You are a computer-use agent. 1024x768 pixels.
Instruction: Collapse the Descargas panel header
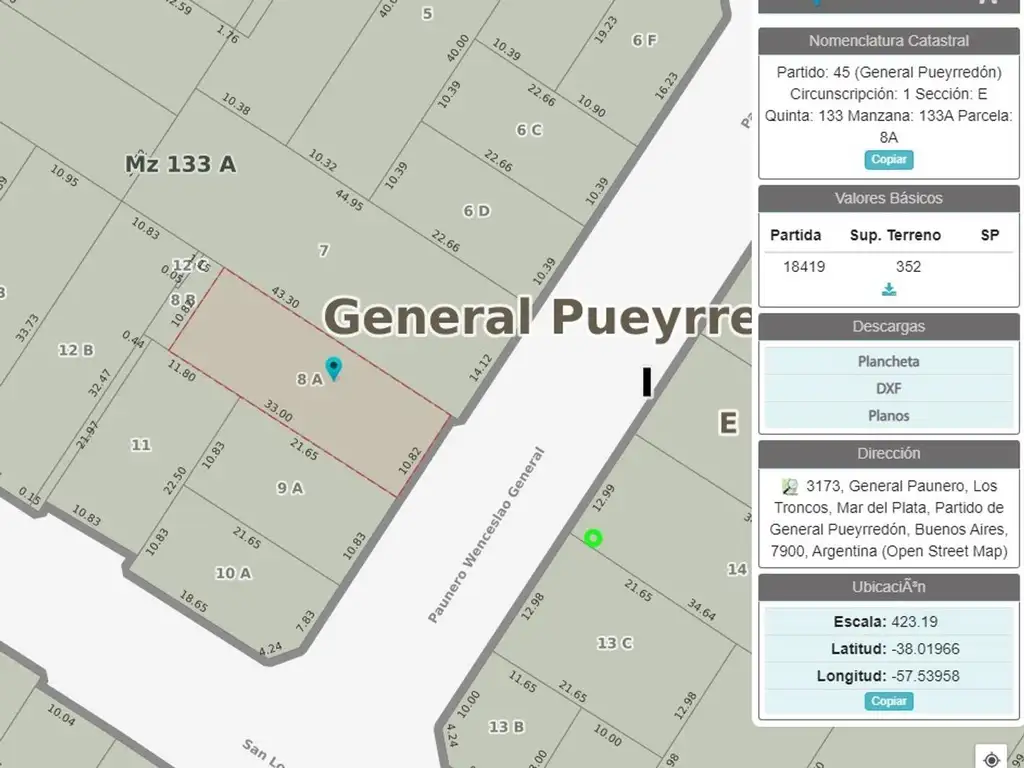[x=888, y=326]
